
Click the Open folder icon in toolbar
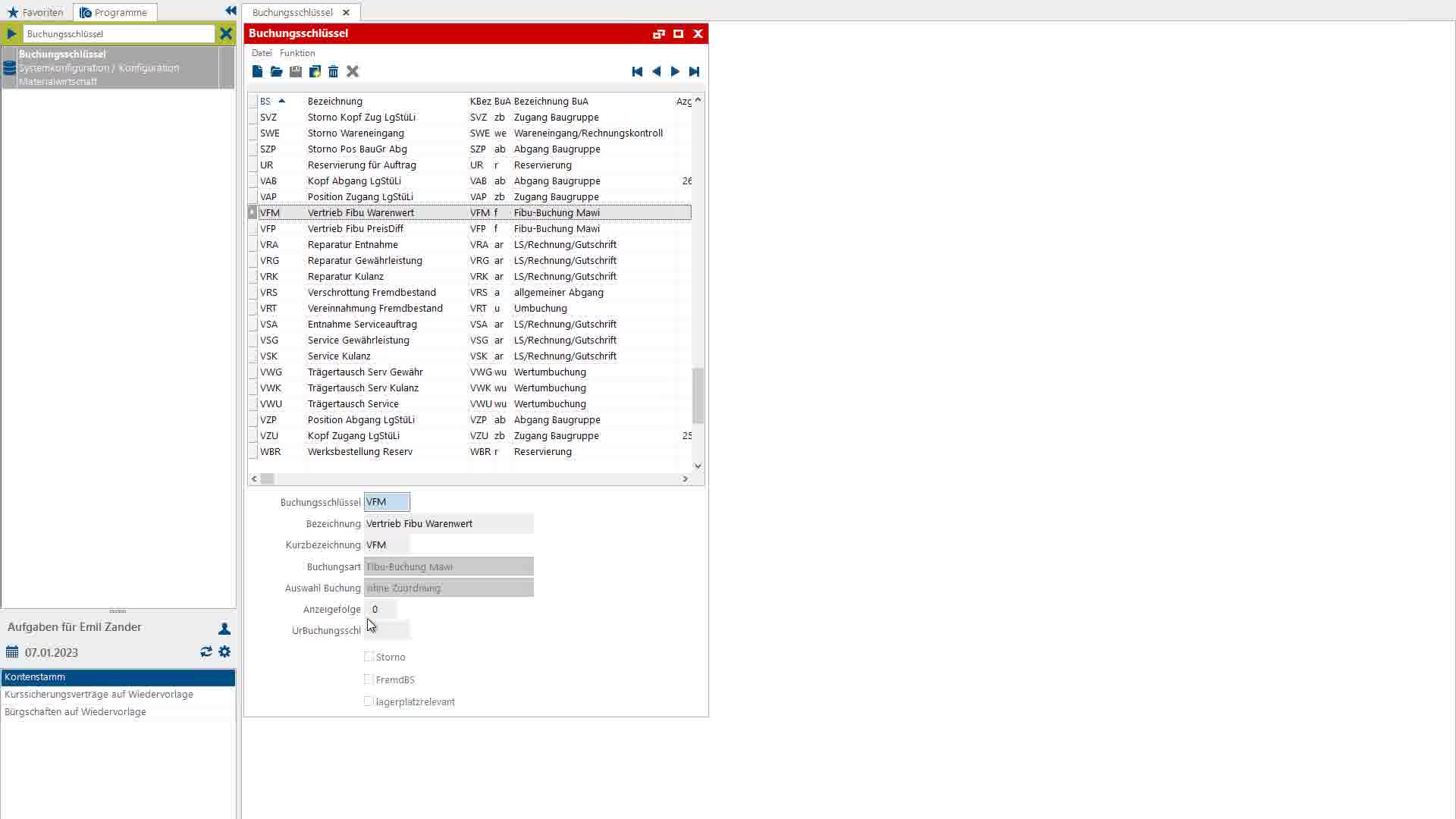click(x=276, y=71)
